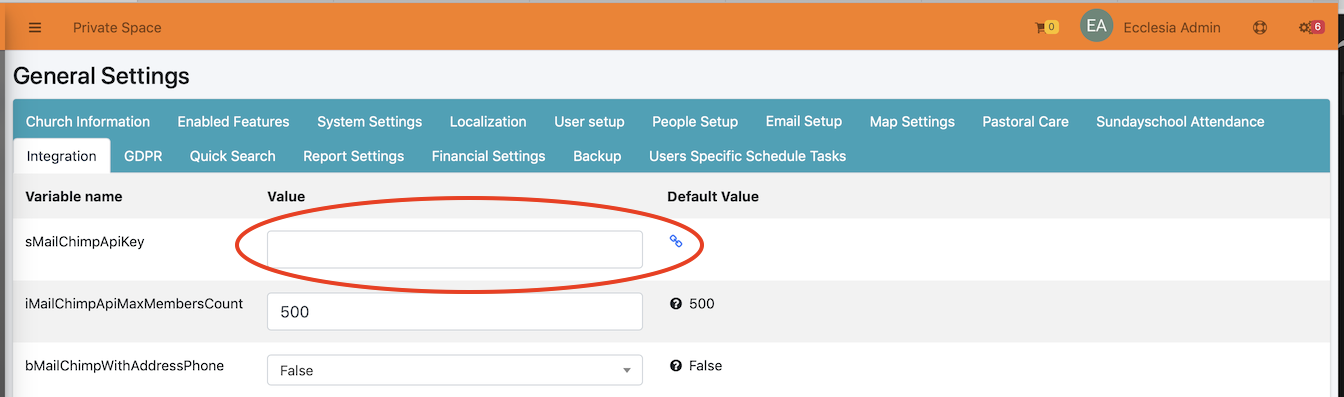Screen dimensions: 1344x397
Task: Open the shopping cart icon
Action: [1046, 28]
